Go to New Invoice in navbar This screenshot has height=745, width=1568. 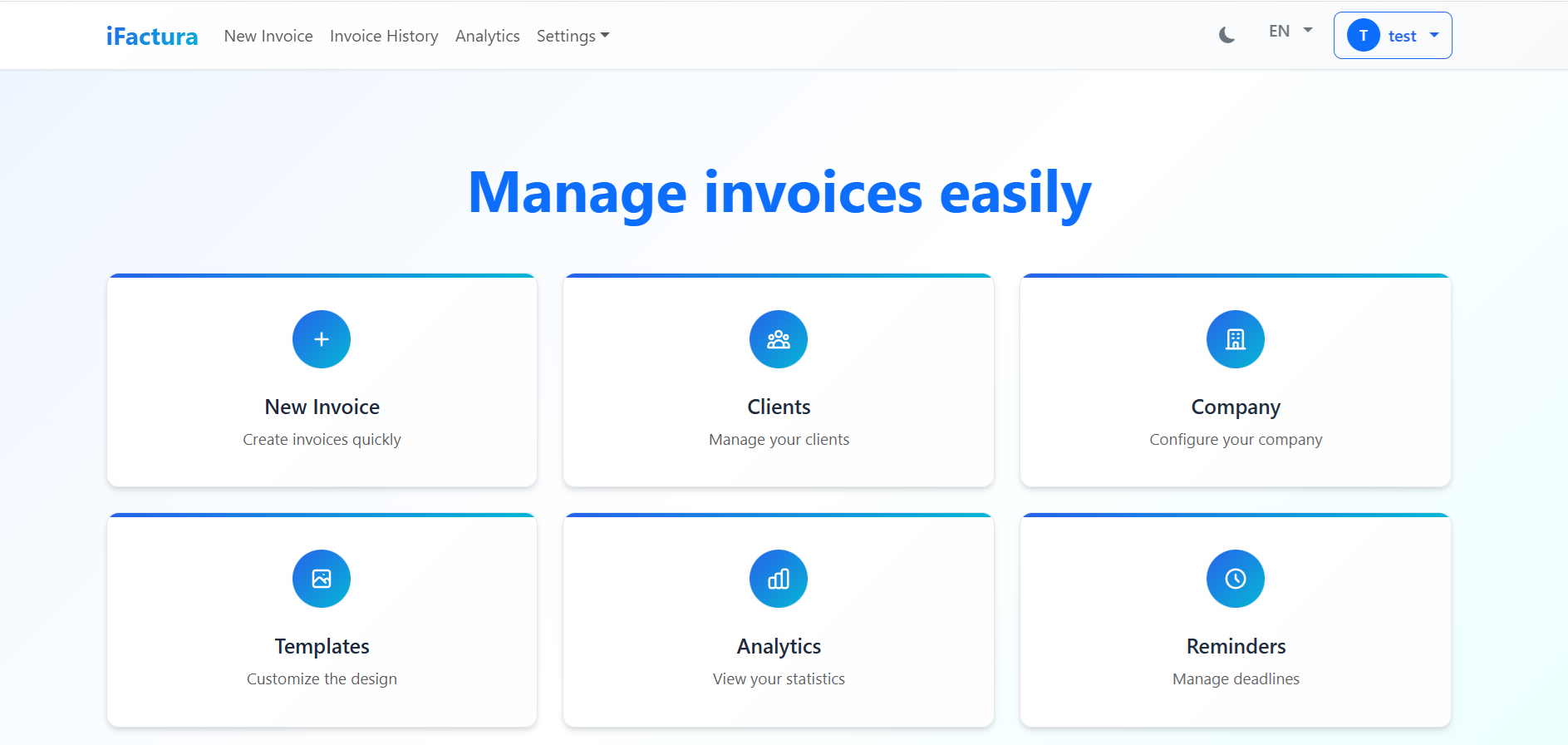tap(268, 36)
